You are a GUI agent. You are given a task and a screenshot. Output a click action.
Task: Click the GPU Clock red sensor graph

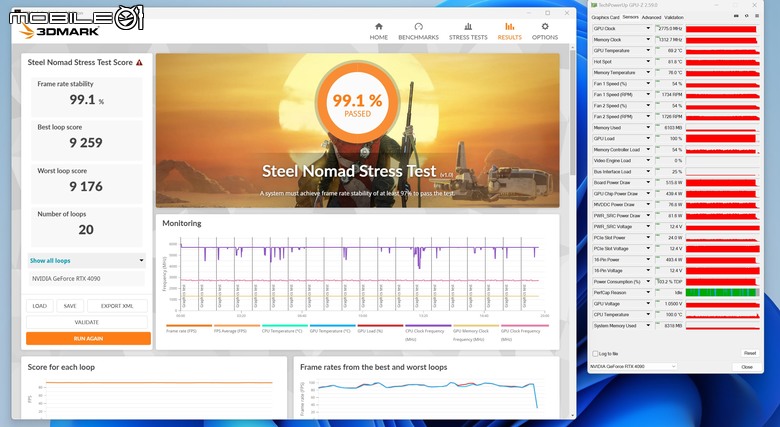click(722, 29)
